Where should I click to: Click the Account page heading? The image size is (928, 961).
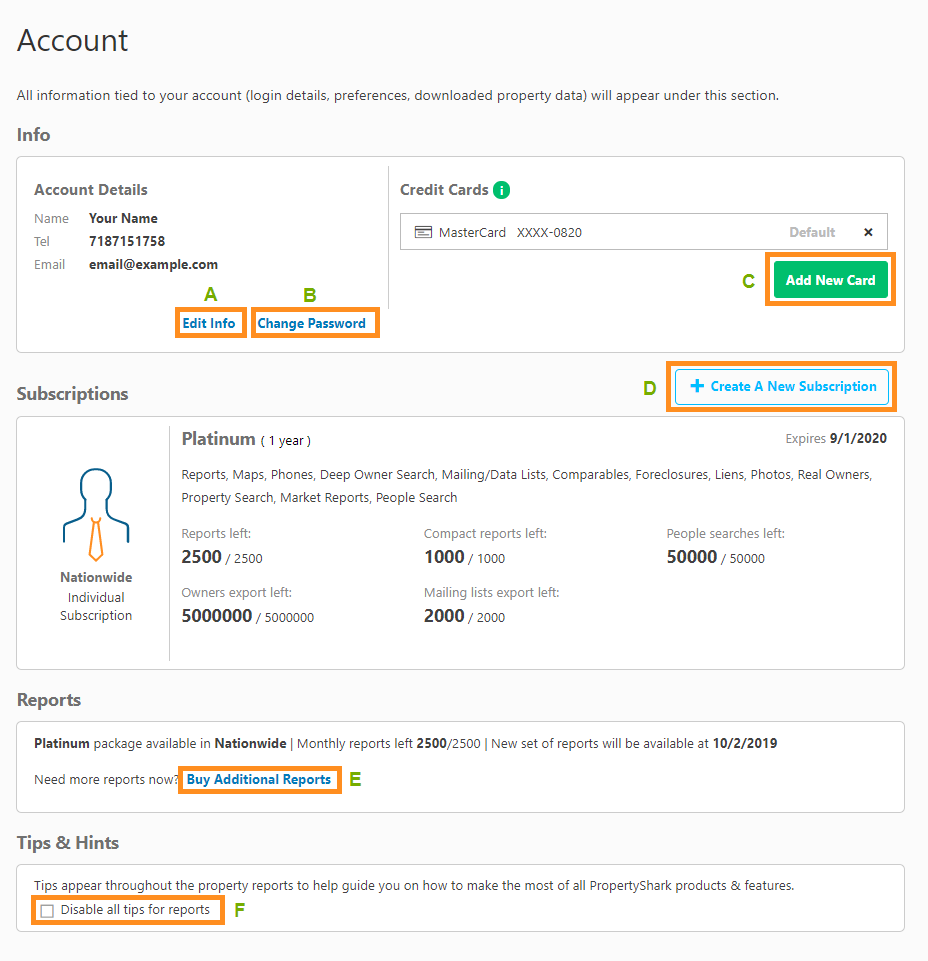(72, 41)
